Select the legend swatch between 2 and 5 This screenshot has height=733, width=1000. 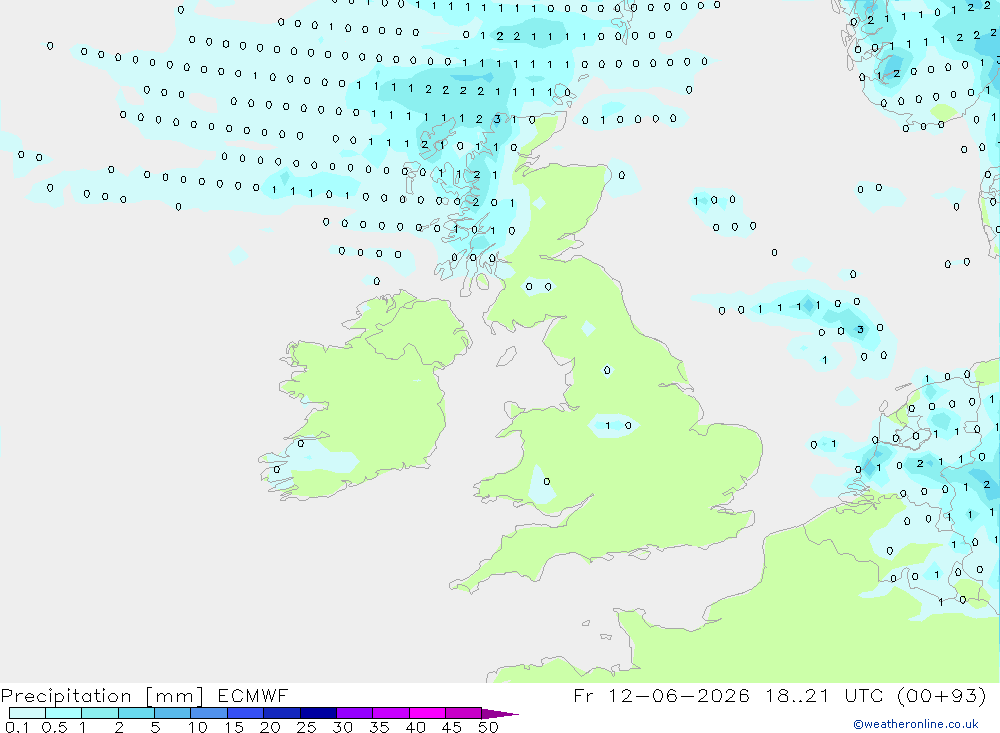coord(136,713)
